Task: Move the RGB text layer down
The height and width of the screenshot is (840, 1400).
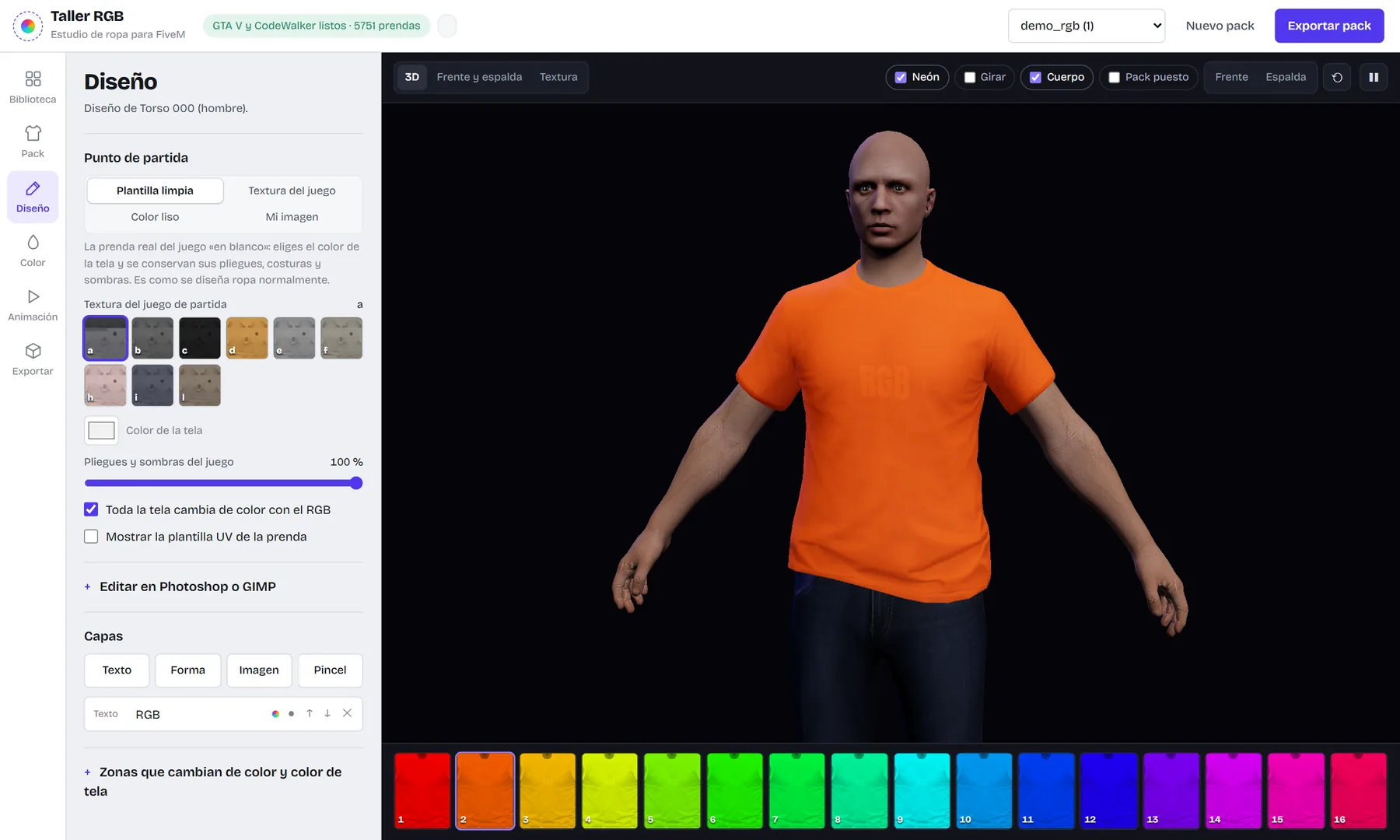Action: click(327, 713)
